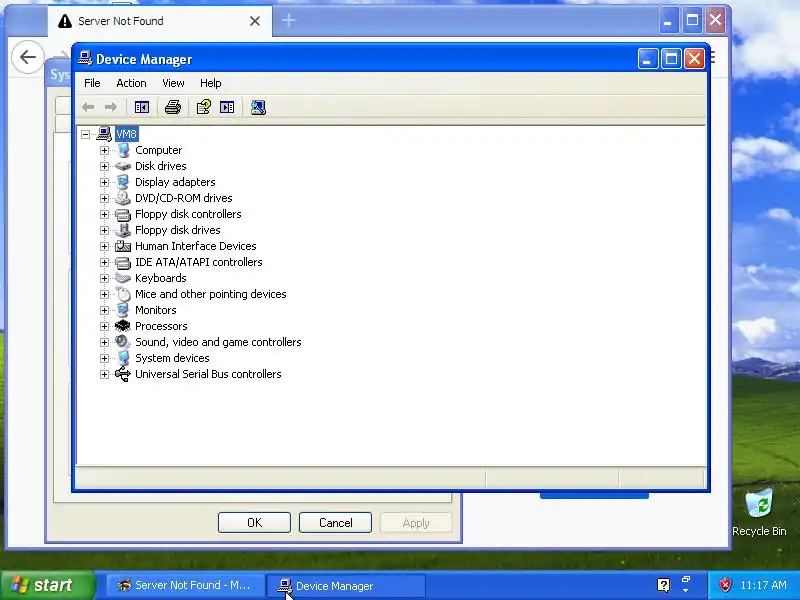800x600 pixels.
Task: Select Human Interface Devices label
Action: [x=195, y=246]
